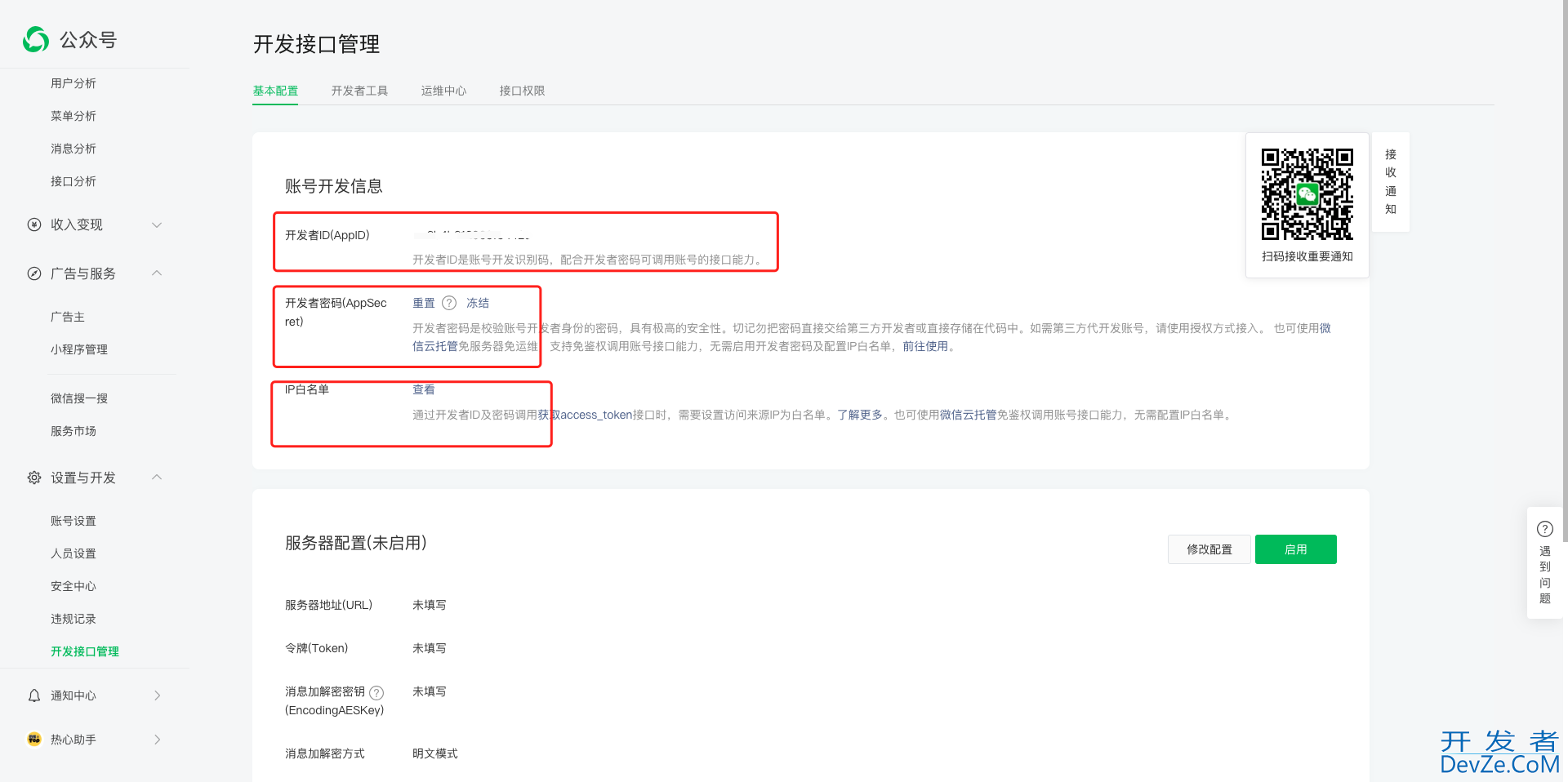Screen dimensions: 1568x782
Task: Open 消息分析 in the sidebar
Action: [73, 149]
